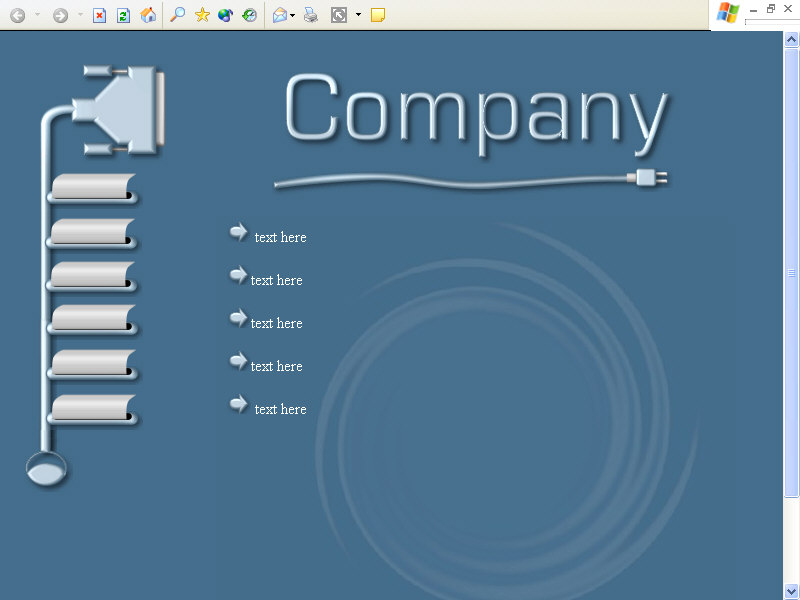Click the topmost 'text here' link
The height and width of the screenshot is (600, 800).
point(281,237)
